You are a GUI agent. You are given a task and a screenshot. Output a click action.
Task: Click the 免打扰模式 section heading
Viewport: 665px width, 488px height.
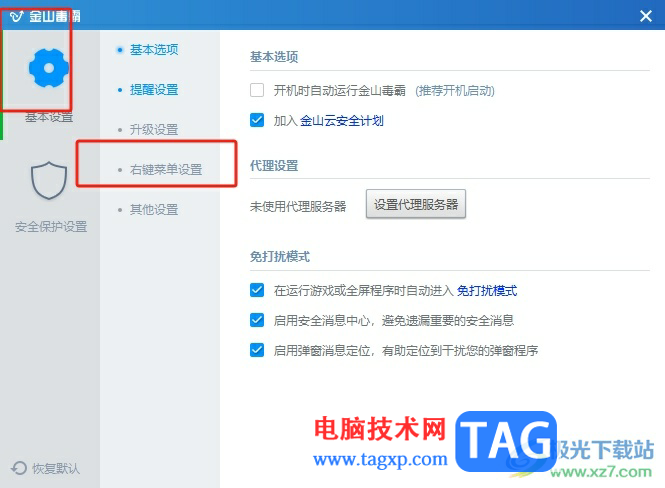click(x=280, y=257)
